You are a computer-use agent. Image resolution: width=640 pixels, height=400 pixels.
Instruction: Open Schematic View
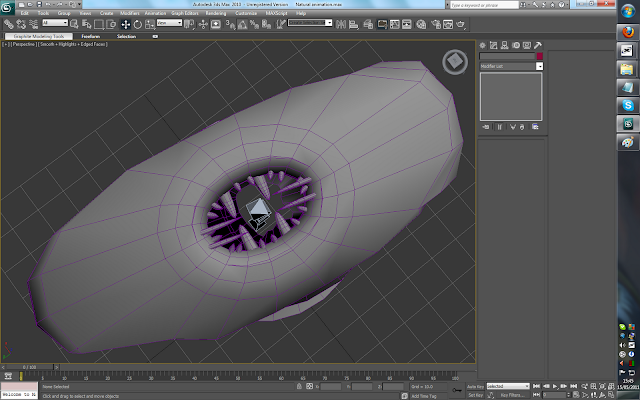(407, 24)
